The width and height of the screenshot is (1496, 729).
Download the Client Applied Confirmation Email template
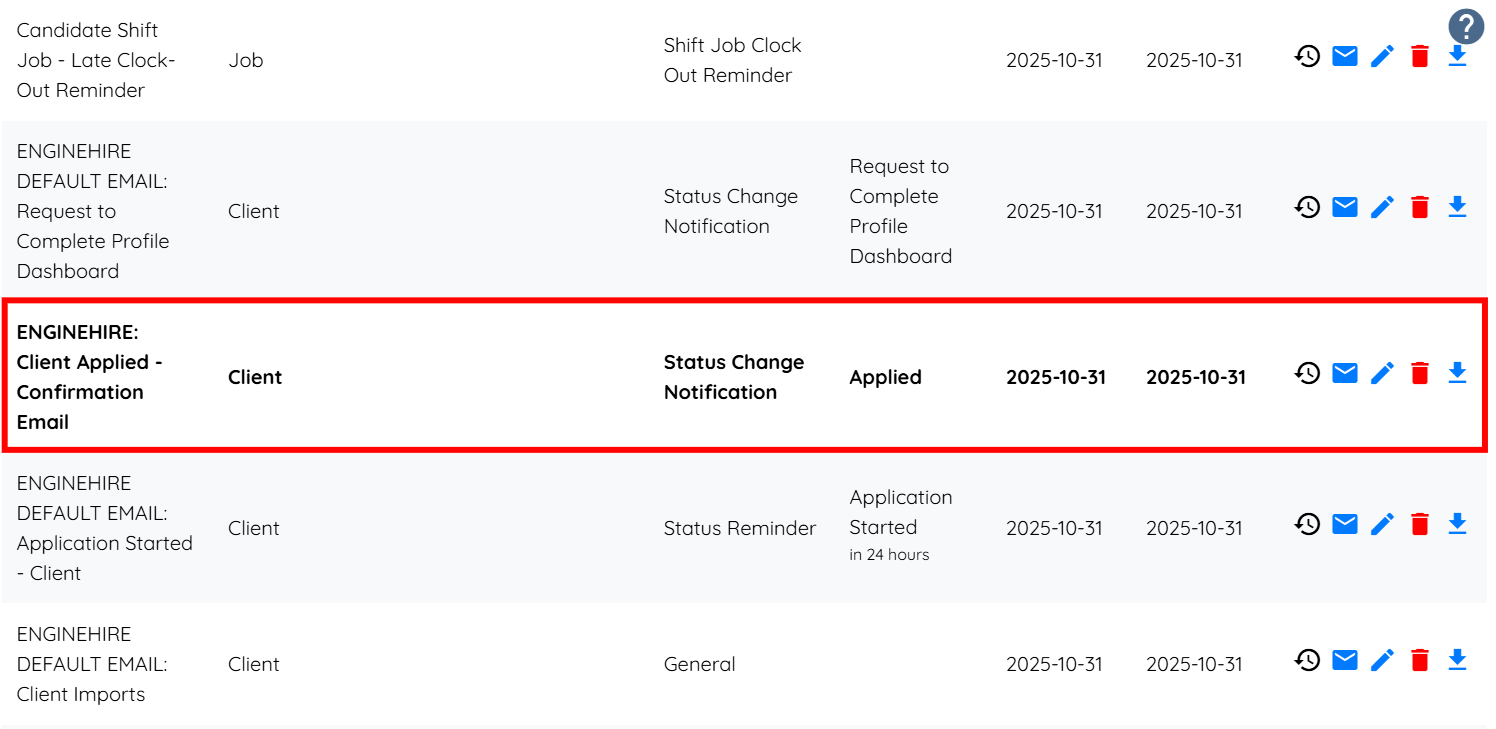tap(1457, 373)
